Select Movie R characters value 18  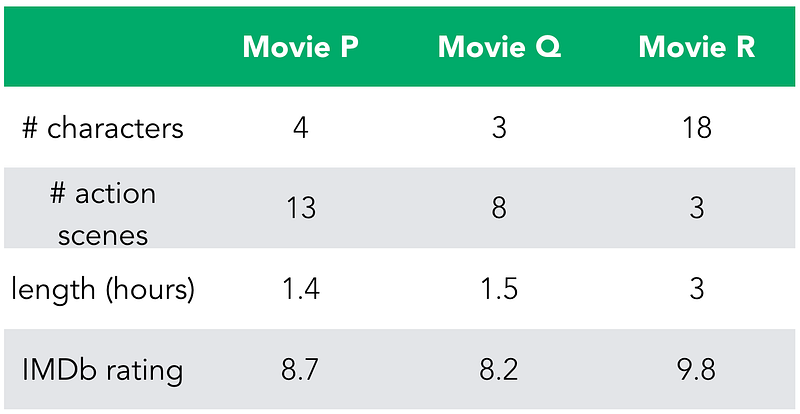pyautogui.click(x=697, y=128)
